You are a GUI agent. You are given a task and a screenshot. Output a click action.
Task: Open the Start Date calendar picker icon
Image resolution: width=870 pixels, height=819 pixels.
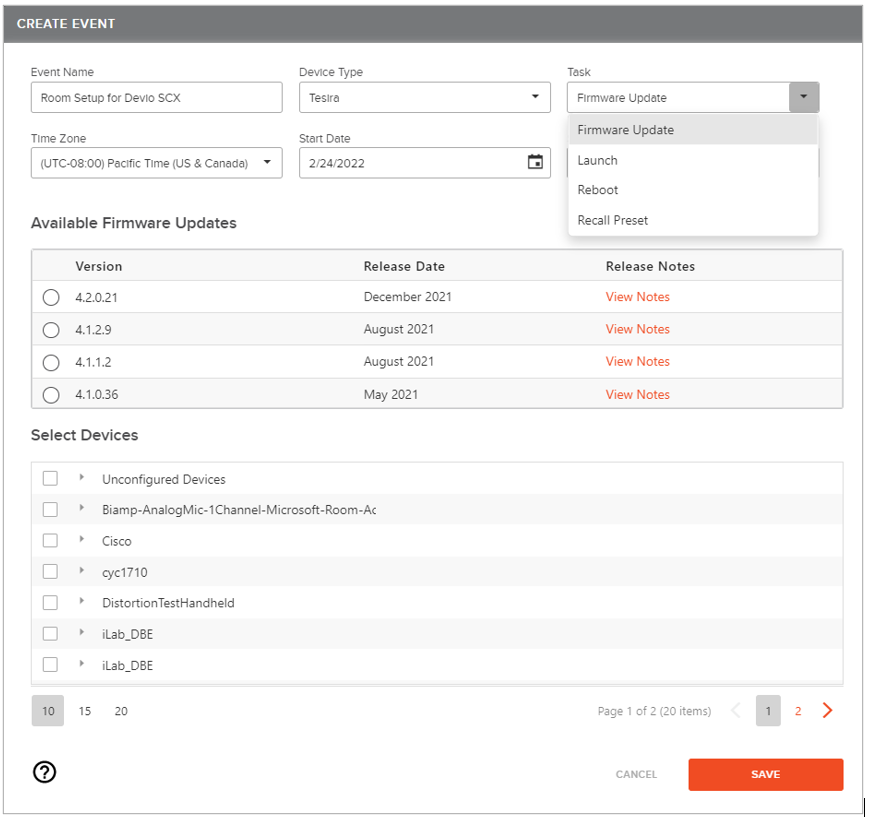point(535,162)
